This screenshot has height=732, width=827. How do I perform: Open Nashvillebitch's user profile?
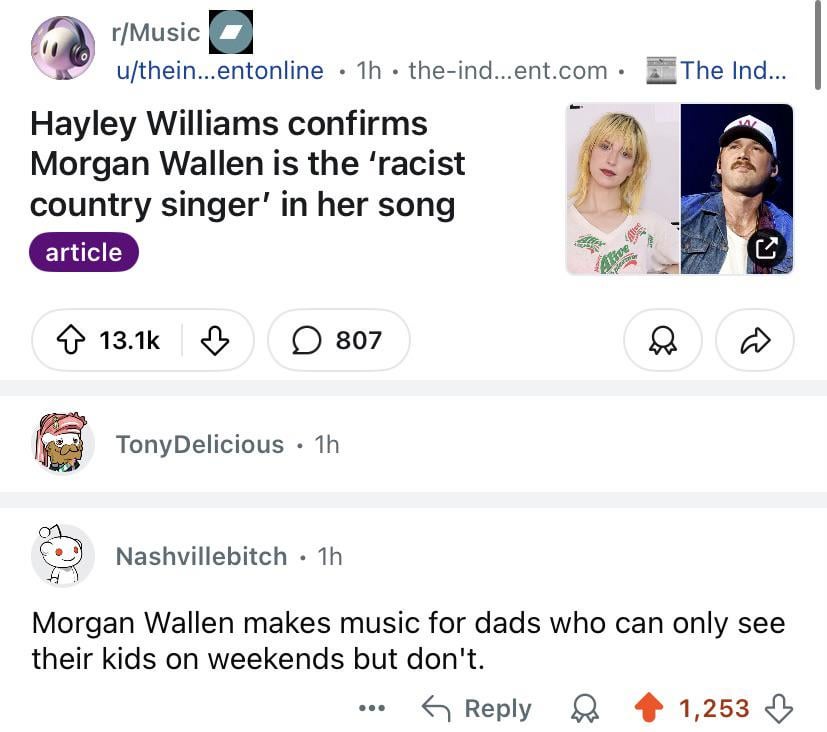(201, 556)
